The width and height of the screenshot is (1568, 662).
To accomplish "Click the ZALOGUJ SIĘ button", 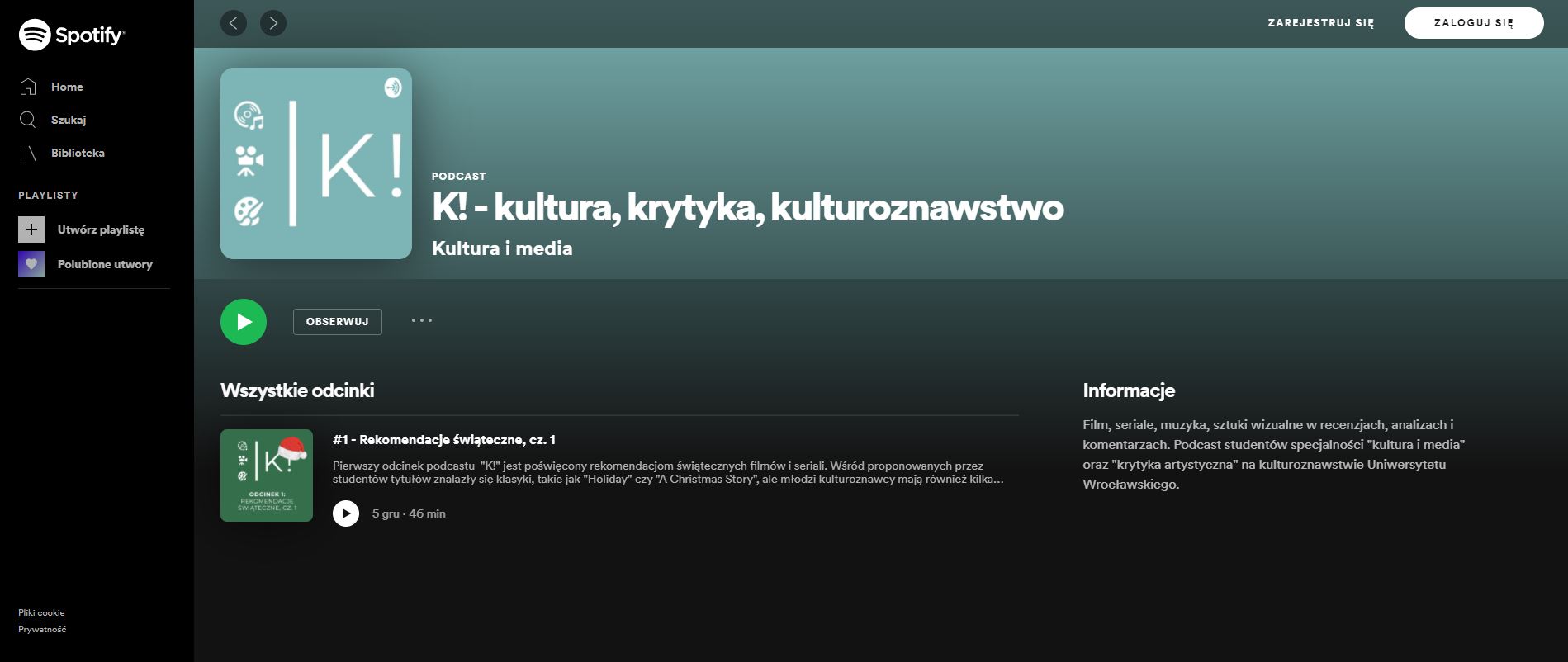I will click(1474, 23).
